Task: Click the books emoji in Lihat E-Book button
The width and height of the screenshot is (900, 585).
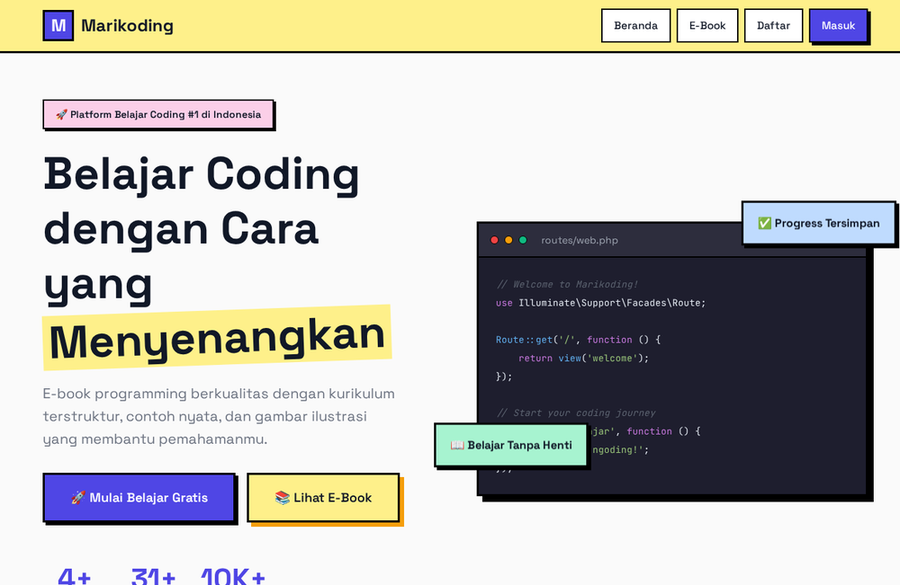Action: coord(282,497)
